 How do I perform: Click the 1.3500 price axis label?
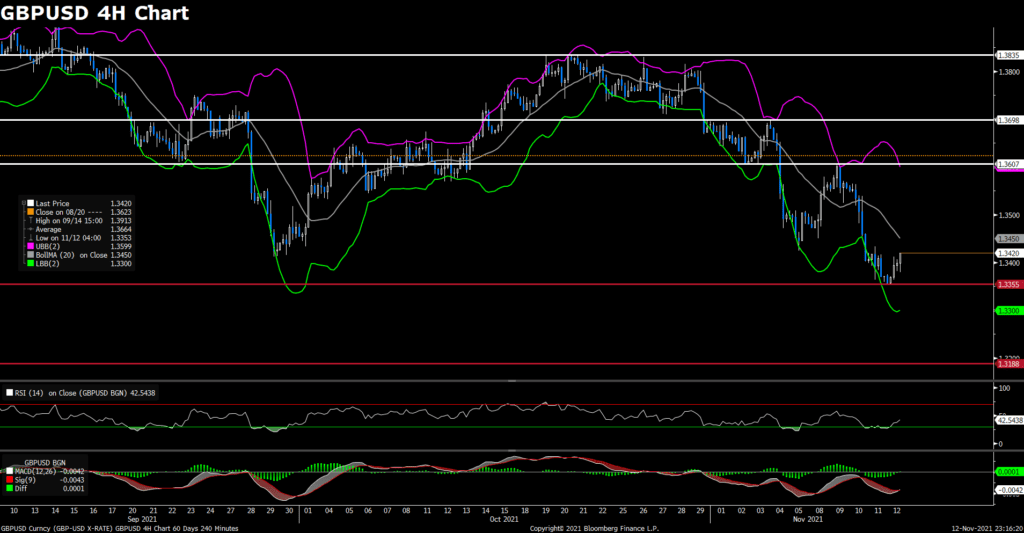coord(1010,215)
